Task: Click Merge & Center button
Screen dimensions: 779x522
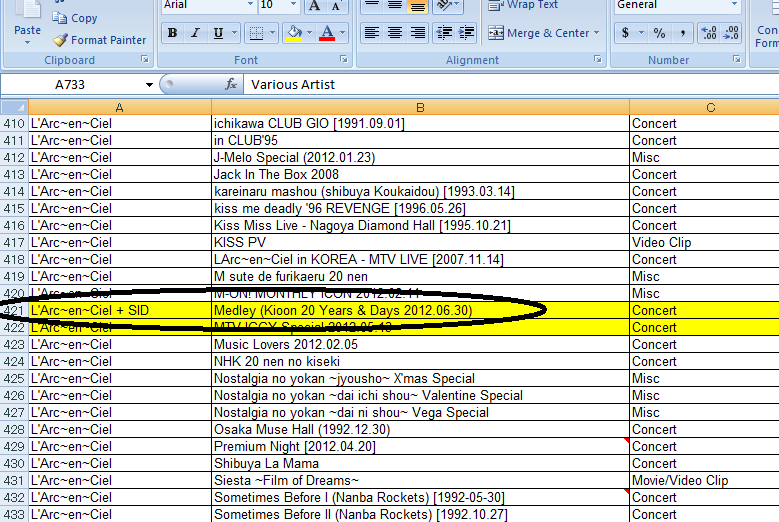Action: click(539, 33)
